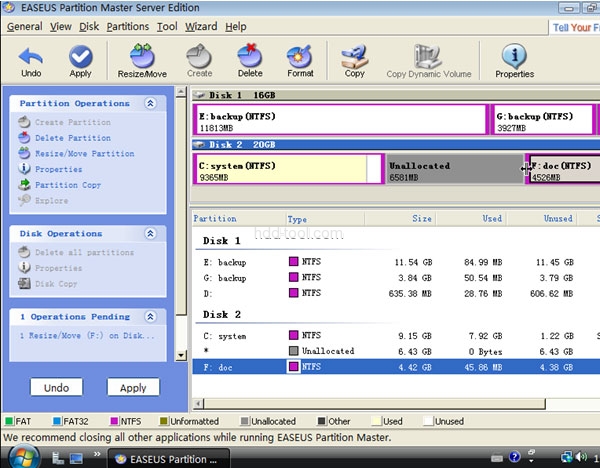Screen dimensions: 600x468
Task: Click the Tell Your Friends link
Action: pos(576,28)
